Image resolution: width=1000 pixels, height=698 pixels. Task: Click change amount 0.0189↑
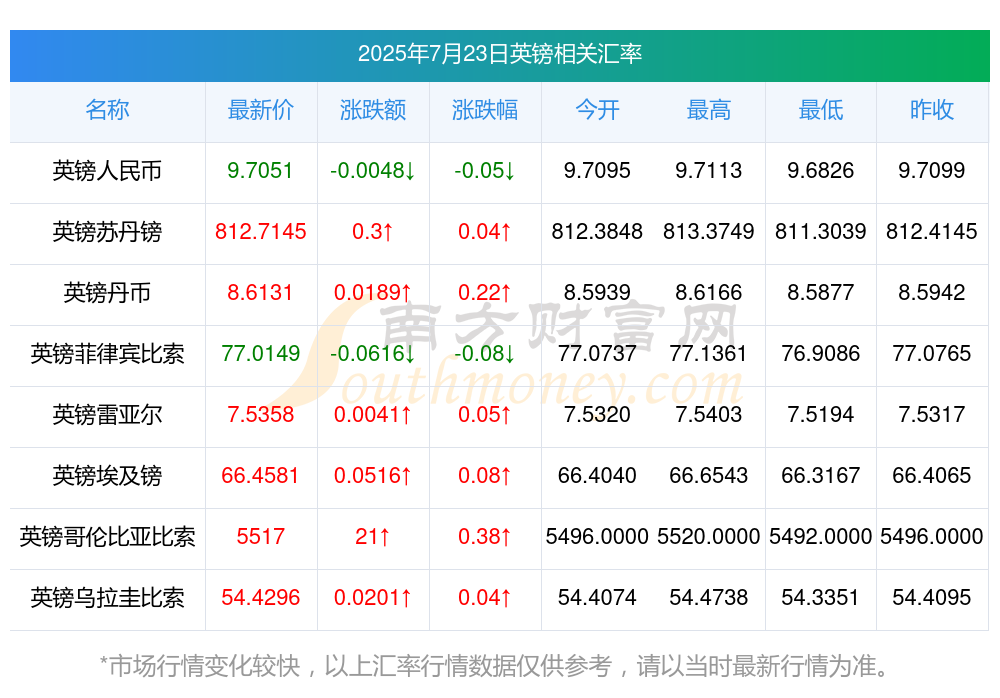click(372, 293)
